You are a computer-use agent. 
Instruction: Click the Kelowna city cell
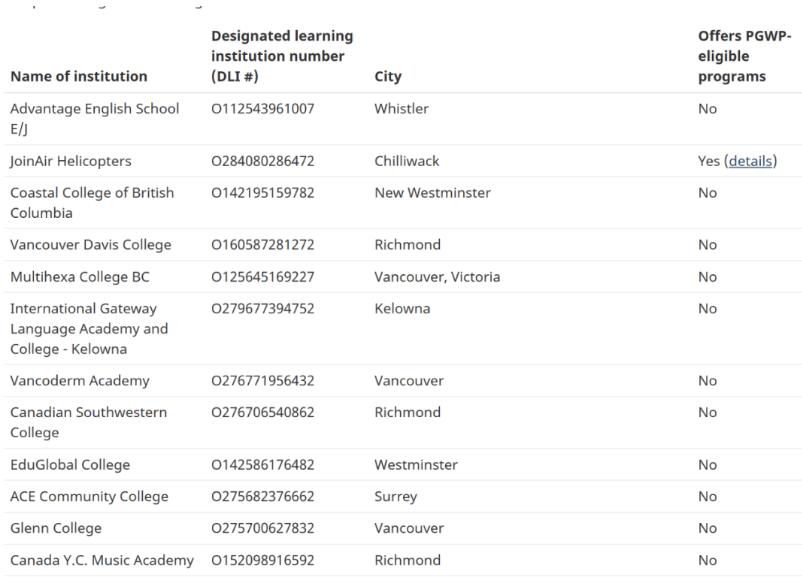(x=402, y=309)
